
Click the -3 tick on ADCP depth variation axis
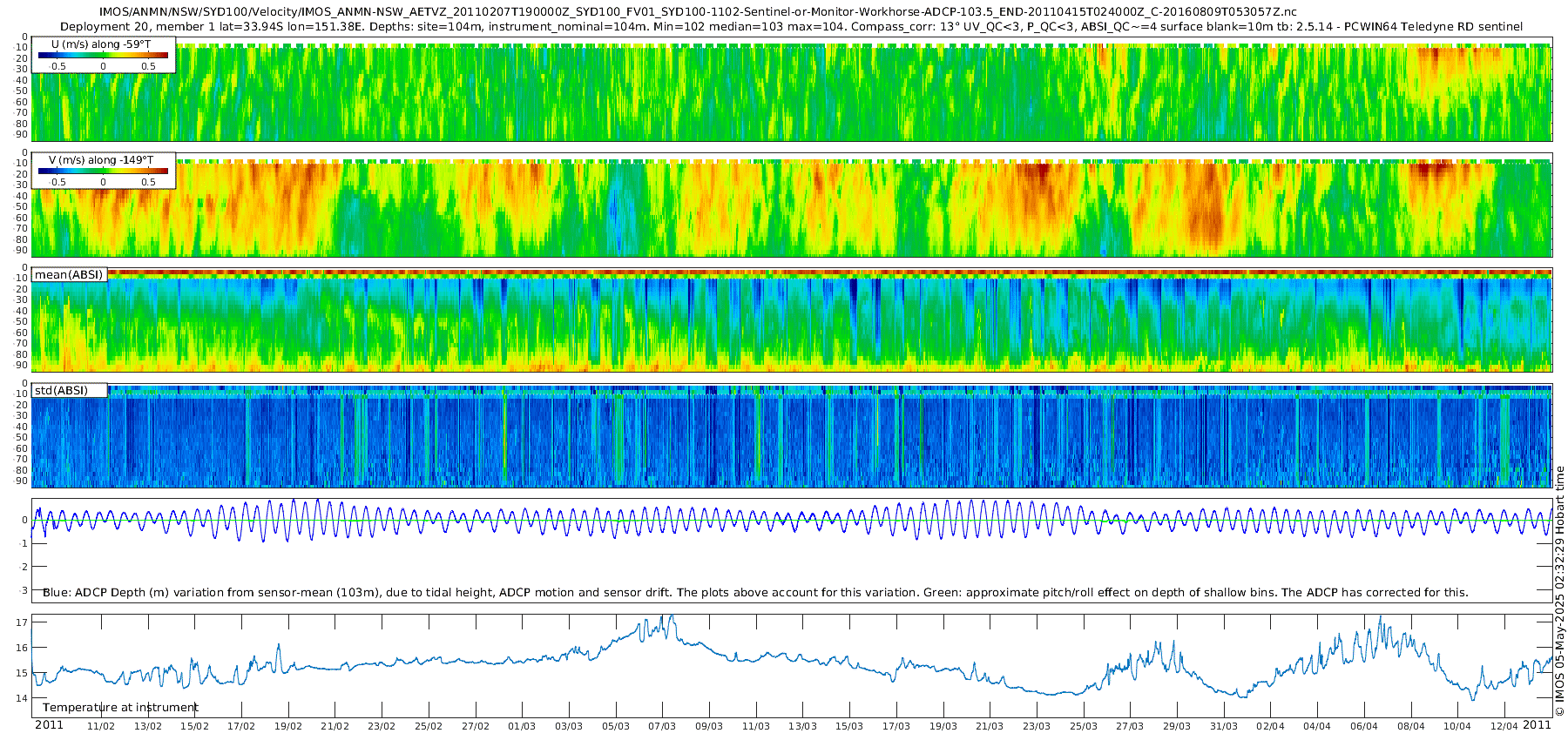tap(24, 590)
